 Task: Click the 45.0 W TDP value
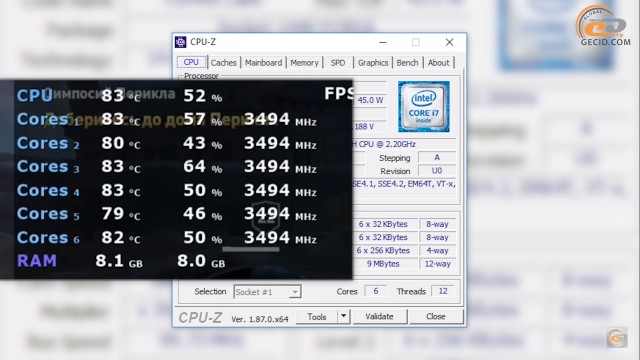[x=371, y=100]
